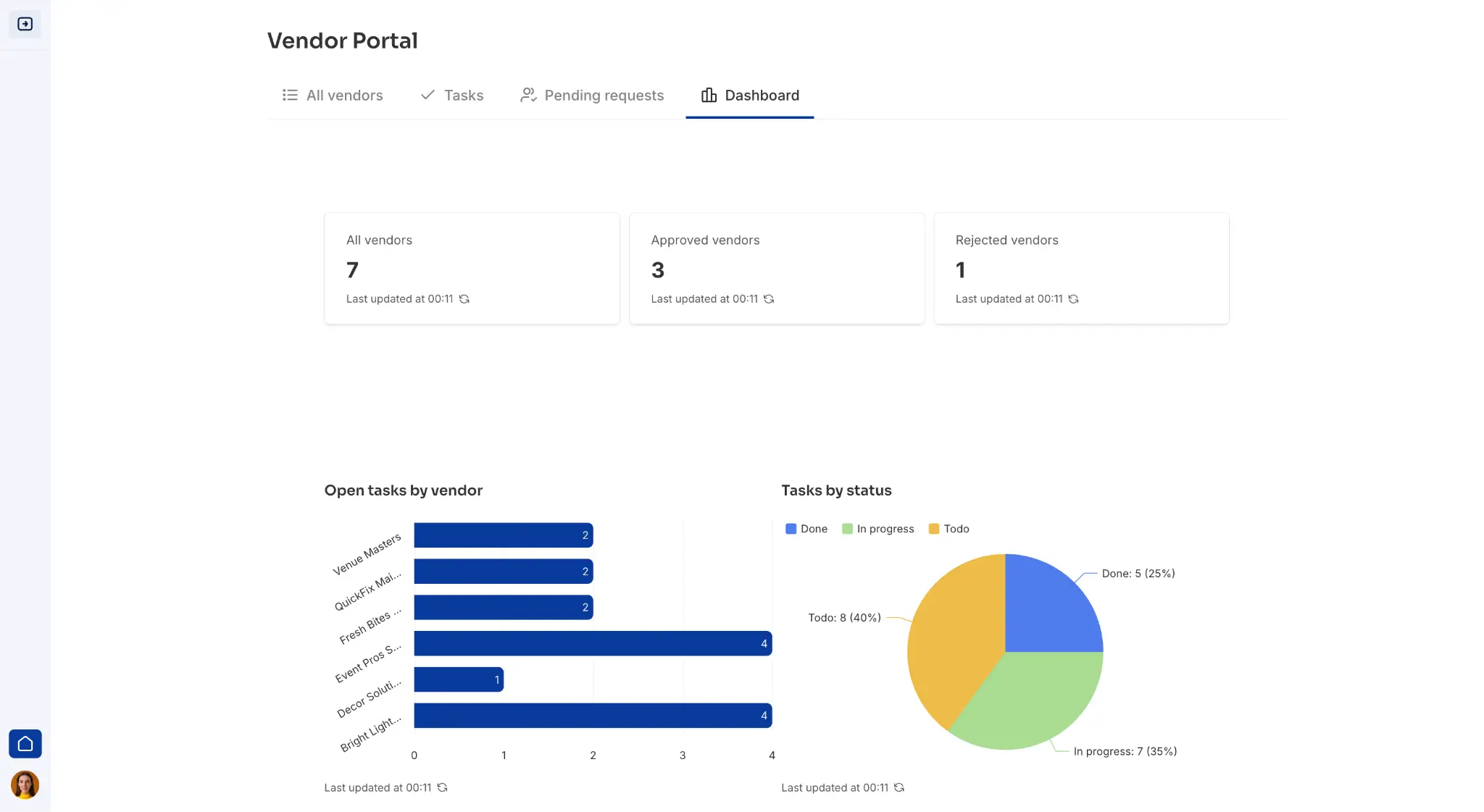
Task: Refresh the All vendors card
Action: pyautogui.click(x=464, y=298)
